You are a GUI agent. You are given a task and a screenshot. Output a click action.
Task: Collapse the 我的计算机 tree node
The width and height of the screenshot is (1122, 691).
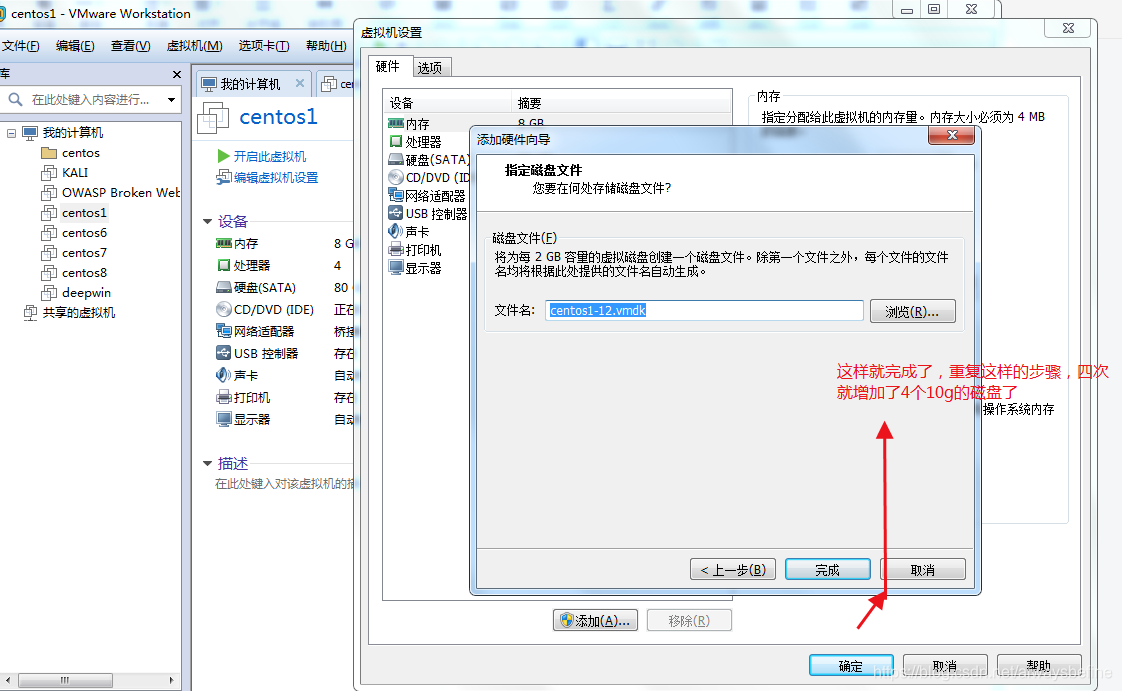pyautogui.click(x=11, y=133)
